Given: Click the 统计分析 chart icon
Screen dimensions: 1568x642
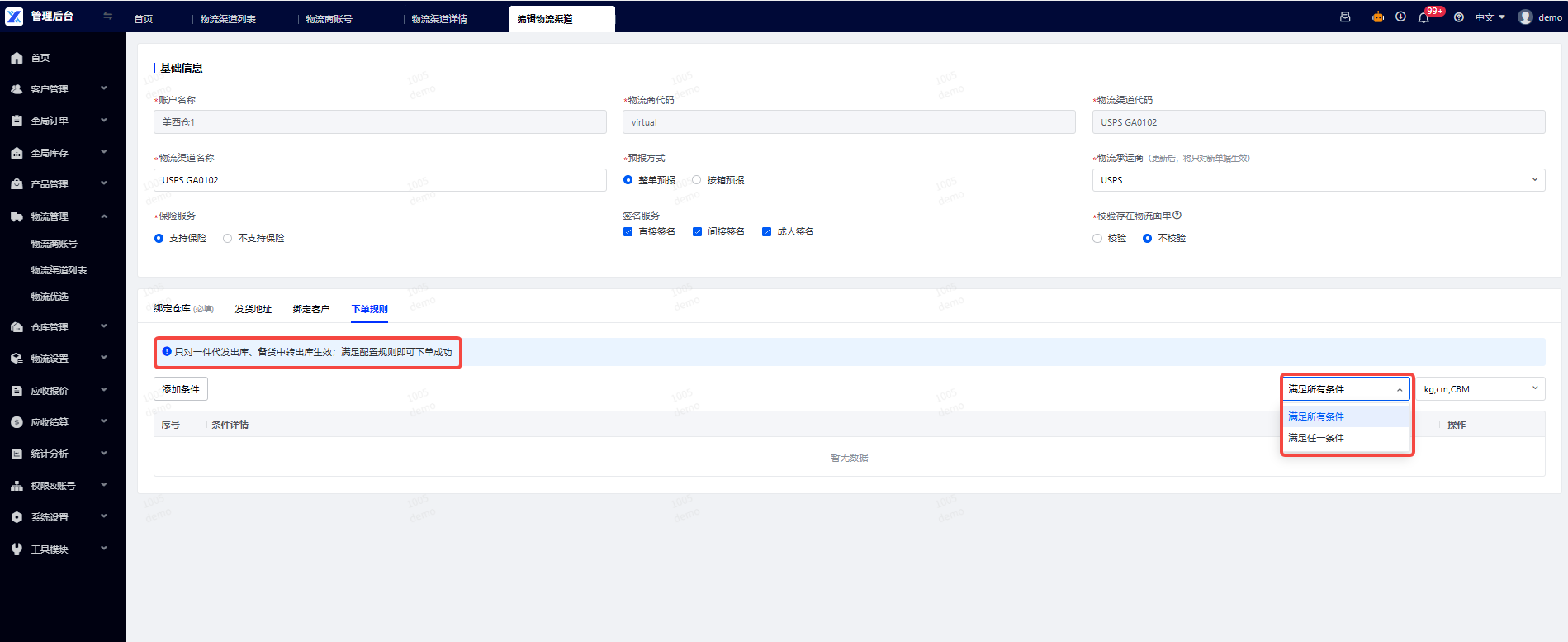Looking at the screenshot, I should (x=17, y=454).
